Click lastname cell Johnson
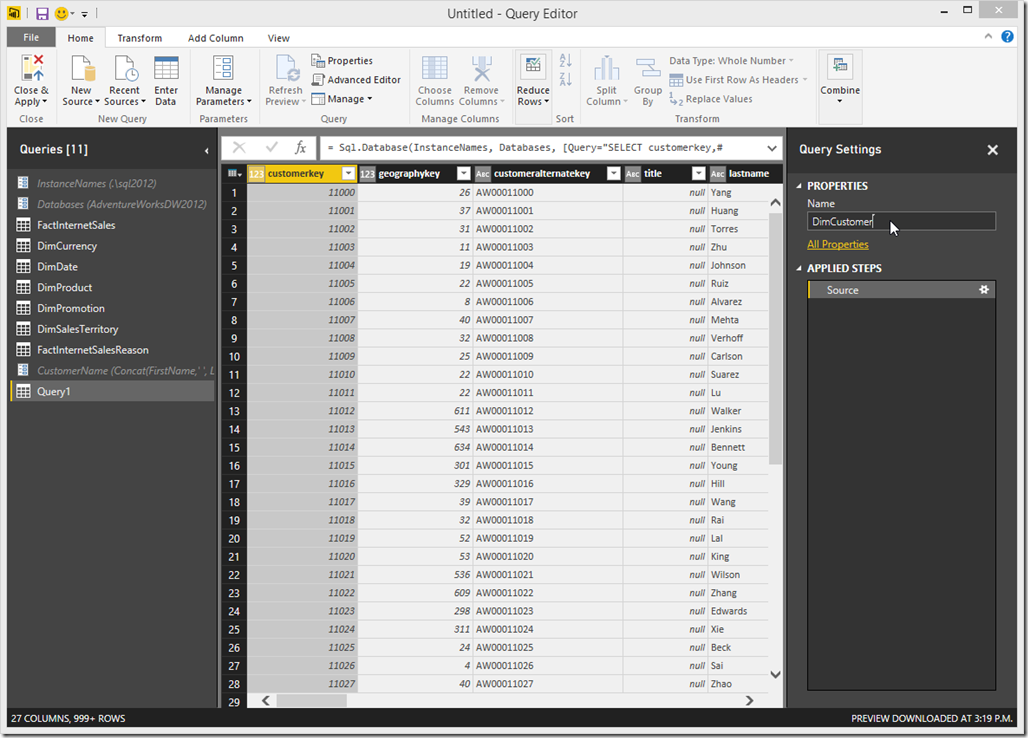This screenshot has width=1028, height=738. click(x=738, y=265)
